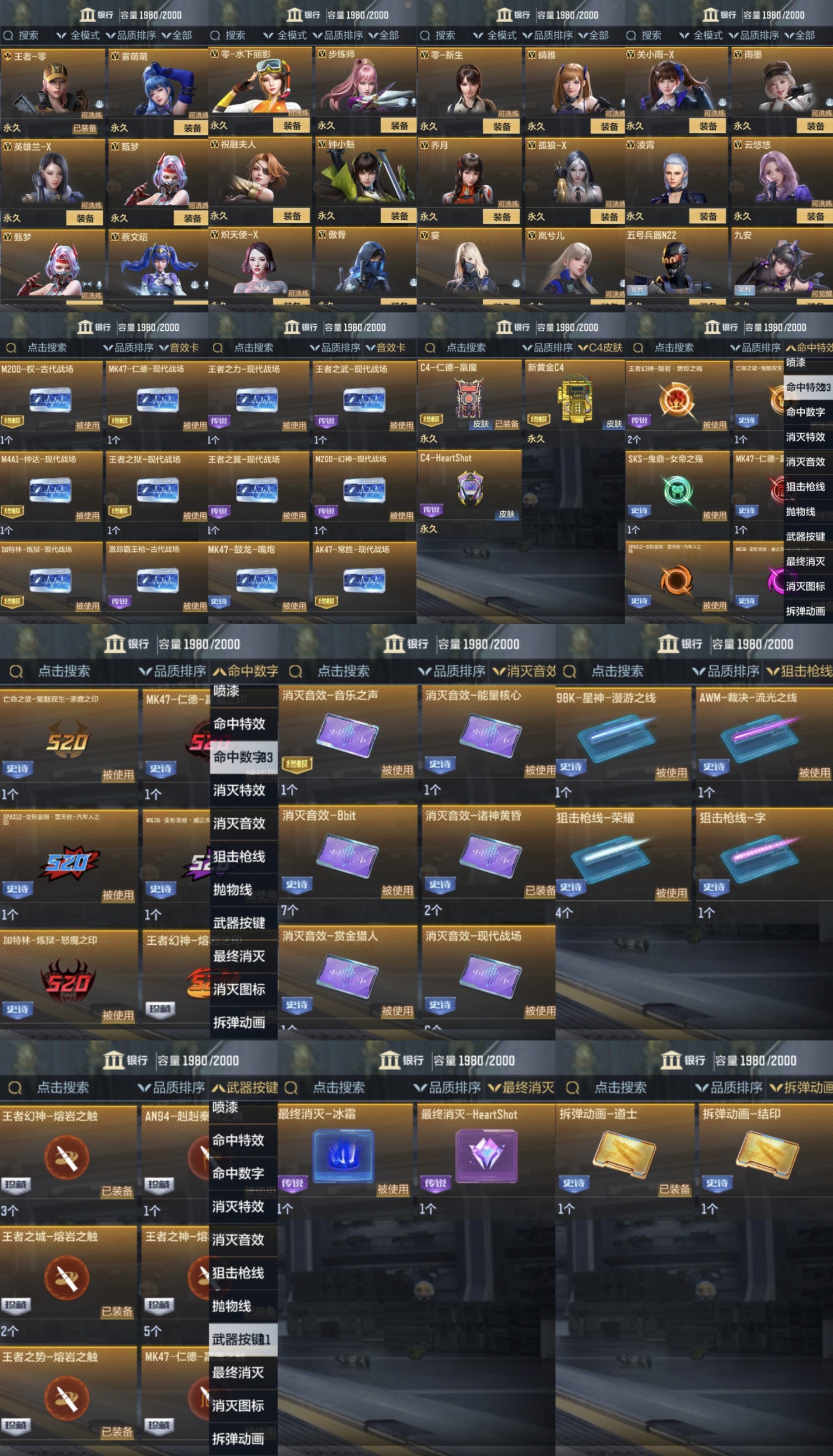Open the 最终消灭 category filter dropdown
This screenshot has width=833, height=1456.
[521, 1087]
